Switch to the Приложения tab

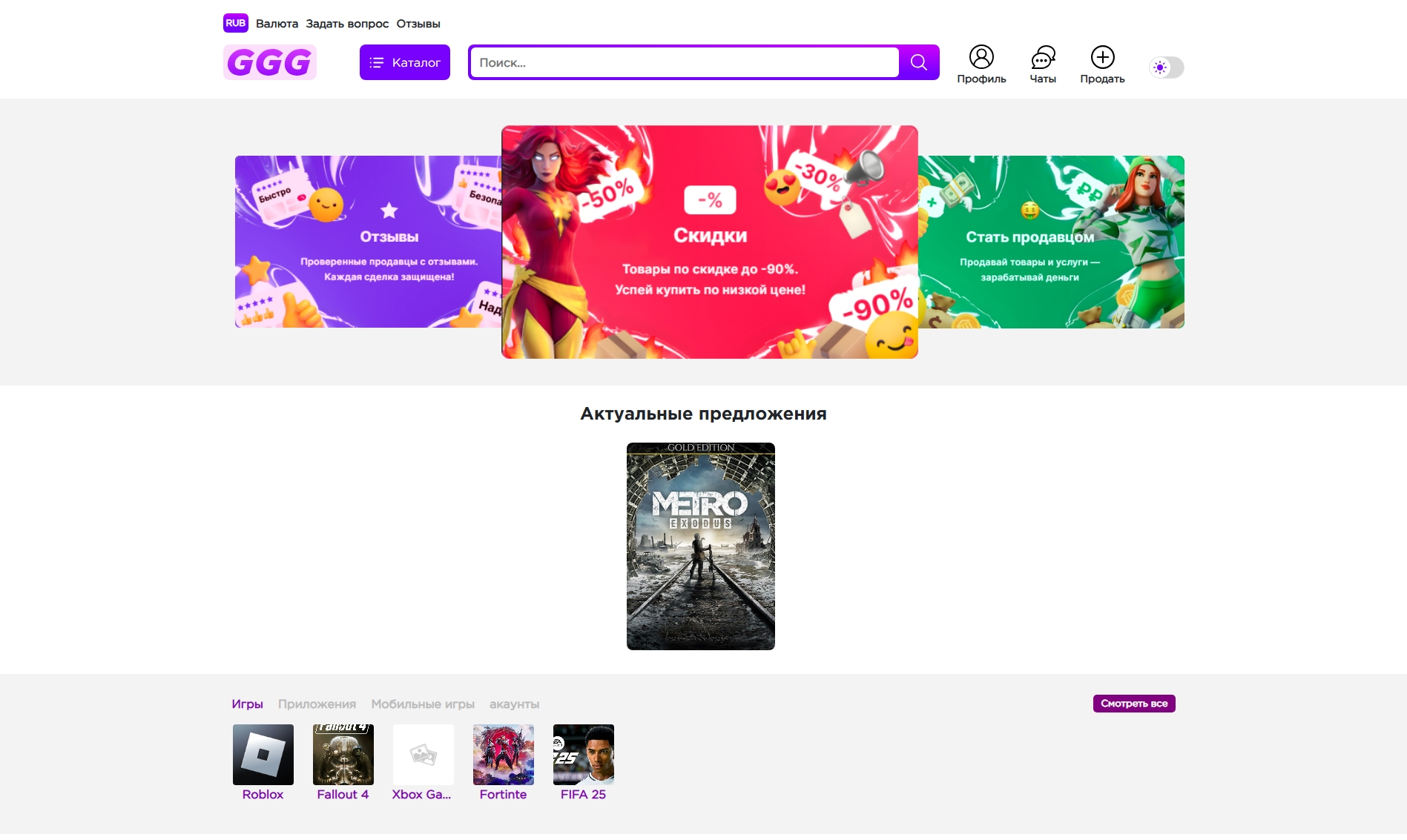click(317, 704)
